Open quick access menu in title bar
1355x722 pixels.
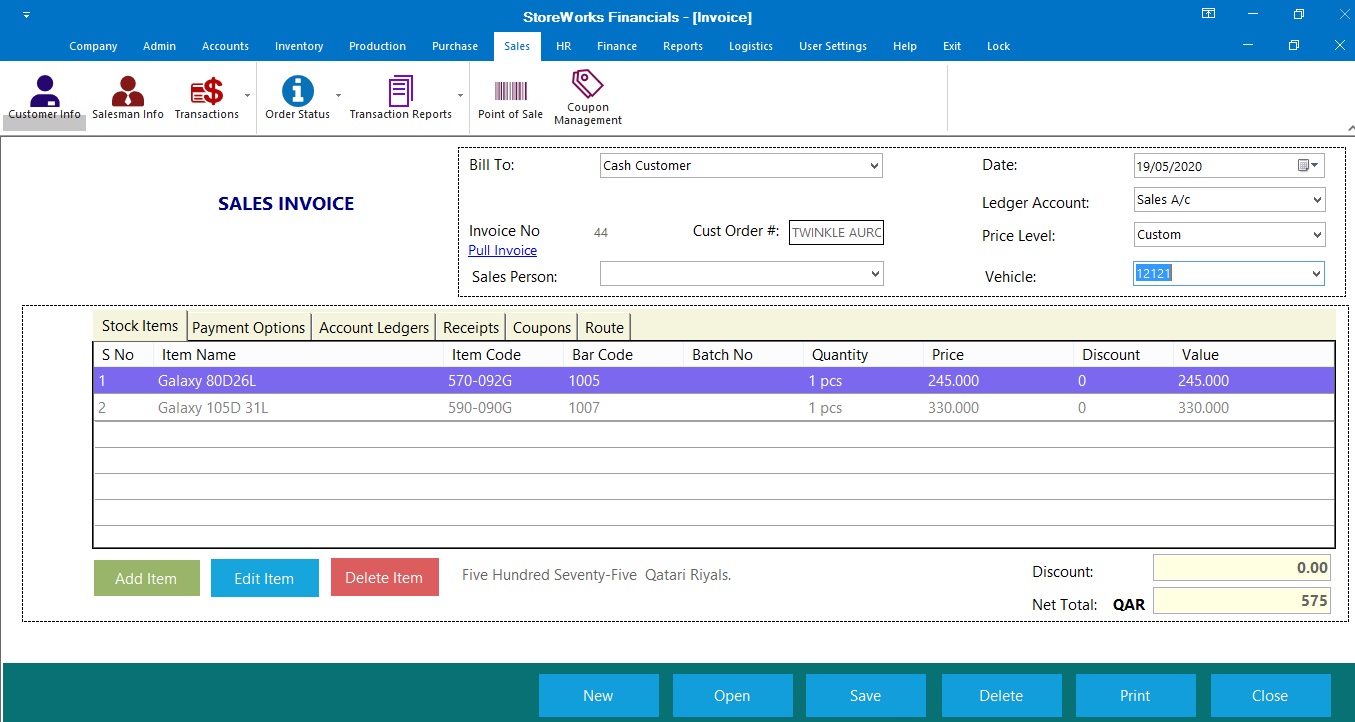25,16
